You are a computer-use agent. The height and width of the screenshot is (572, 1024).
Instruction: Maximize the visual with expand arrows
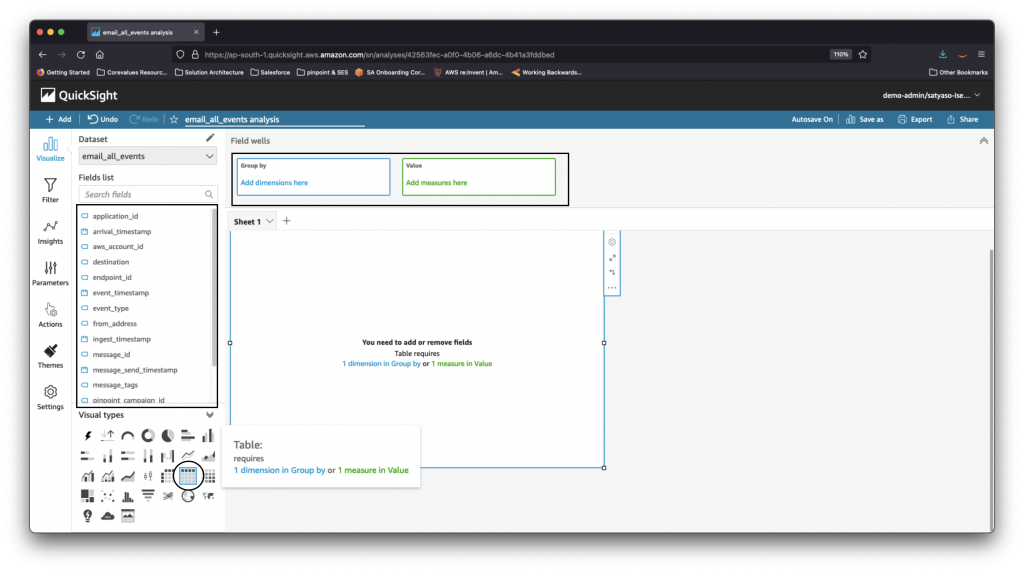click(612, 258)
